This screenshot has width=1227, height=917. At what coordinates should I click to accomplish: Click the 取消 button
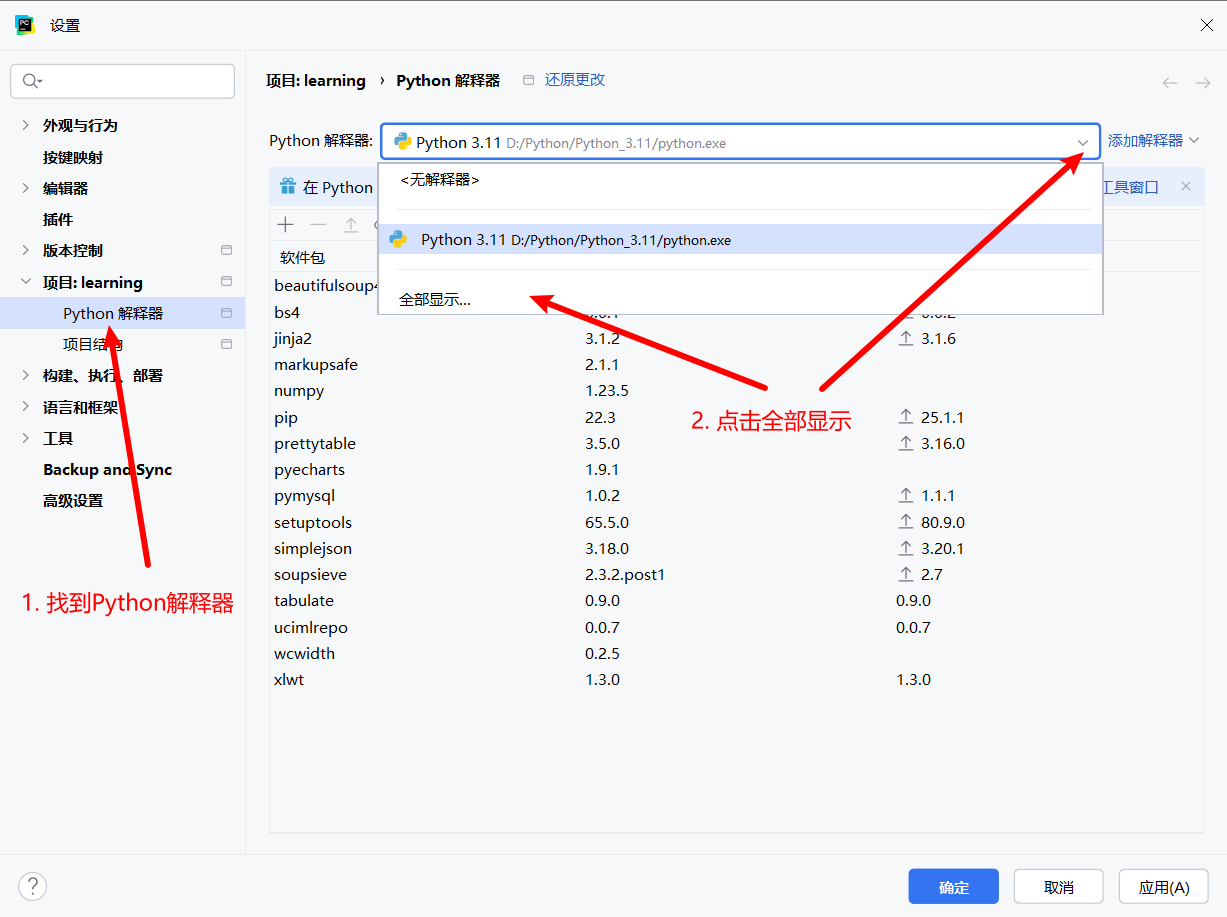click(x=1058, y=887)
